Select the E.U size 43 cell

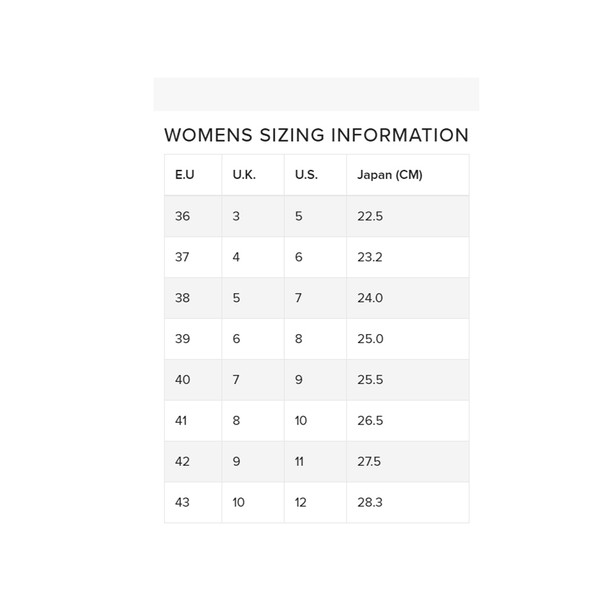point(182,503)
